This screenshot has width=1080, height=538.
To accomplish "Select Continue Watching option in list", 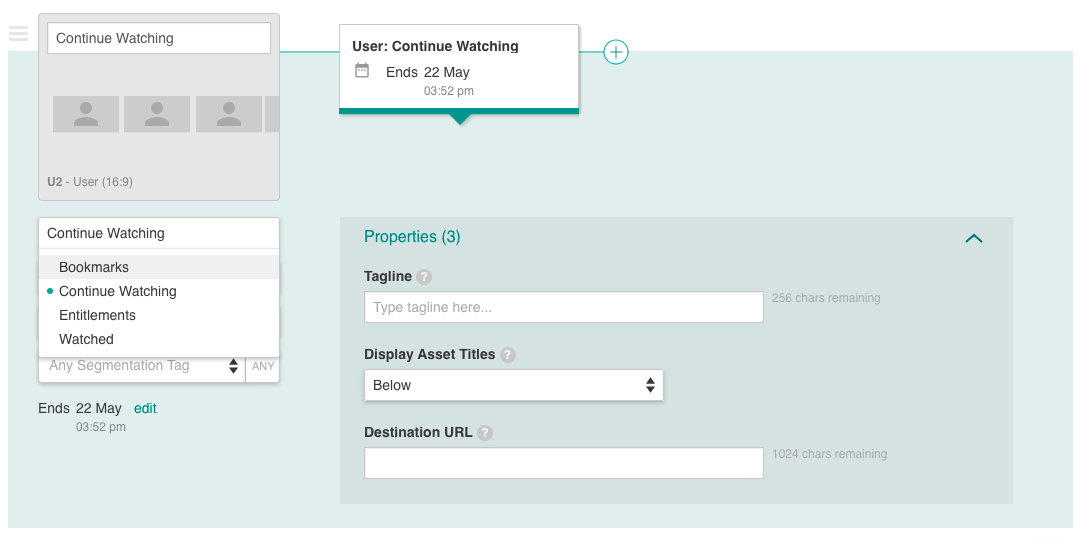I will coord(159,291).
